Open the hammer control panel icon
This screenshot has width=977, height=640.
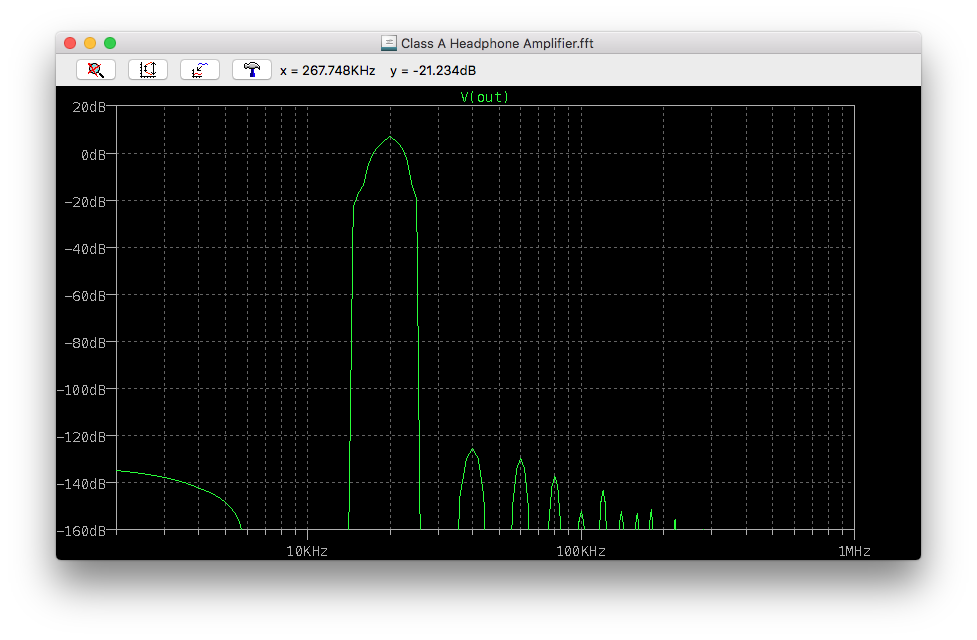click(252, 70)
